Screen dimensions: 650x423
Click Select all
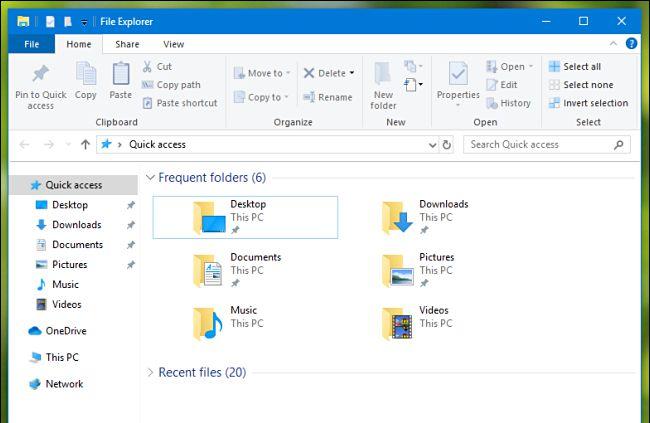(x=575, y=66)
